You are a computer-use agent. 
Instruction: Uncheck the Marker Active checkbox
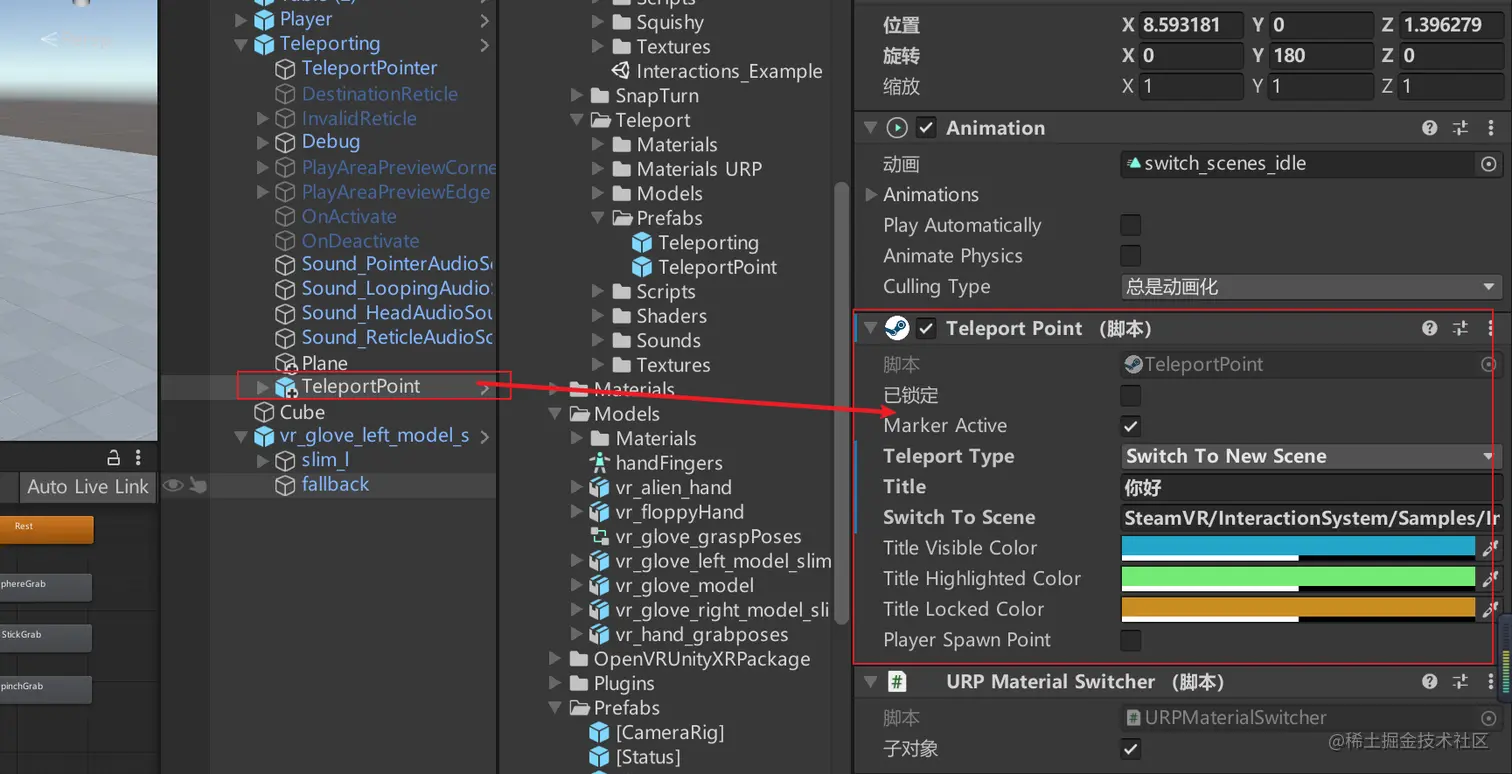tap(1131, 426)
